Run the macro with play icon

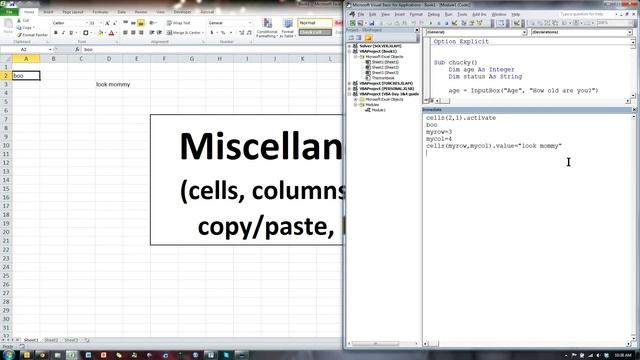(x=430, y=23)
